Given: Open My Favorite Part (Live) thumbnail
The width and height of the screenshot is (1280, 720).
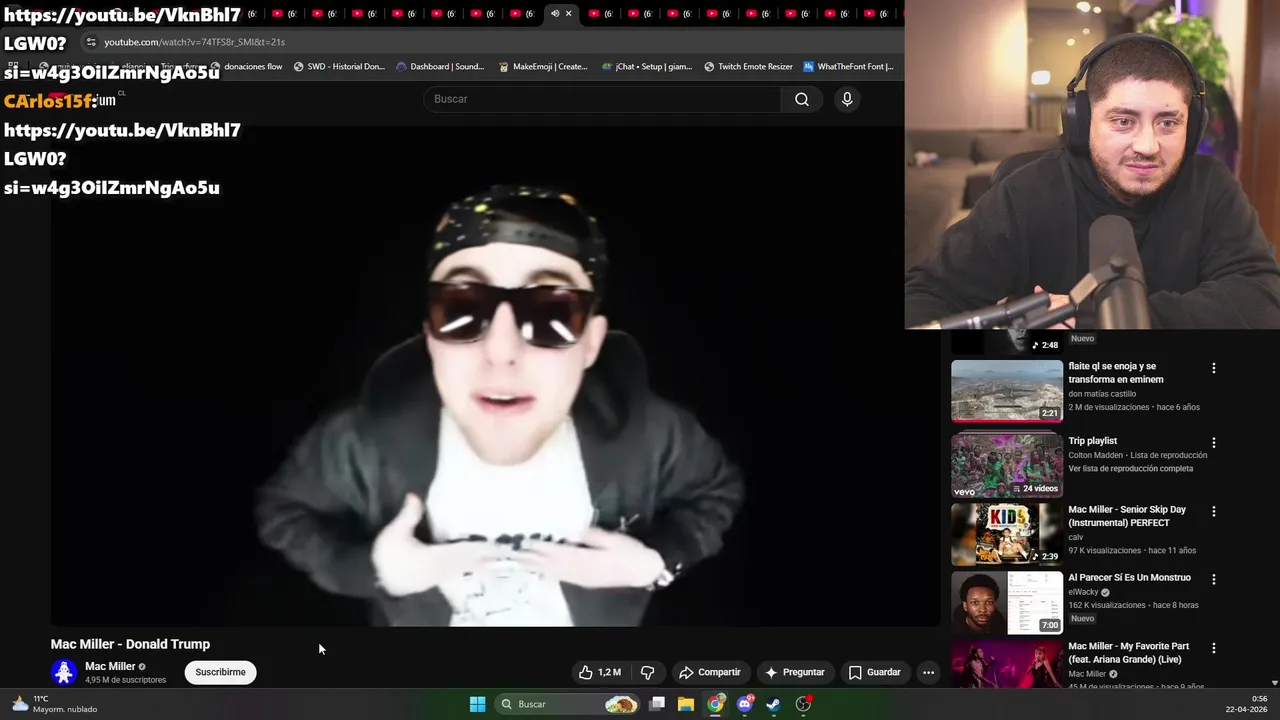Looking at the screenshot, I should point(1006,664).
